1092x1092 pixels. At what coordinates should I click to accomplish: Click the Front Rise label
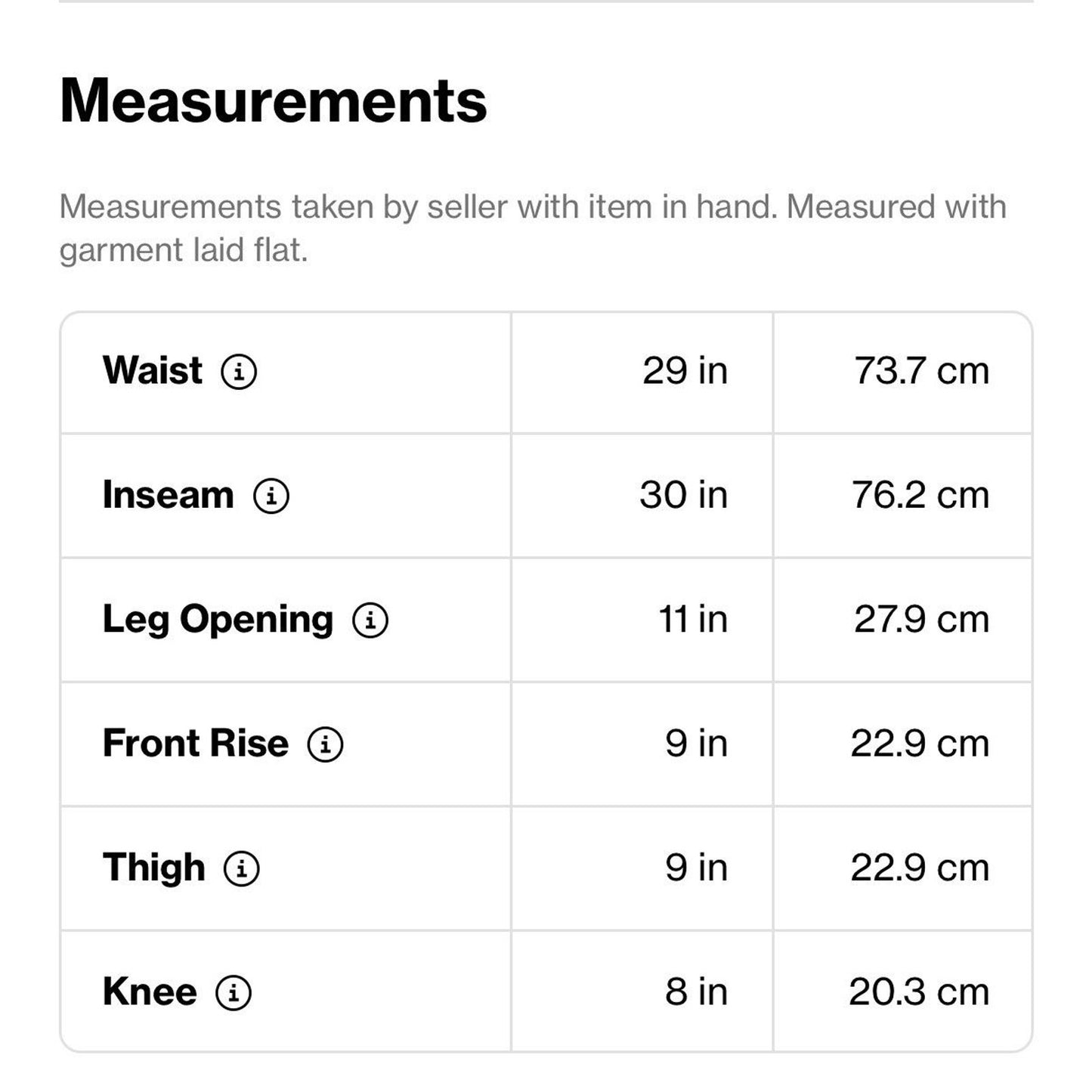(x=196, y=744)
